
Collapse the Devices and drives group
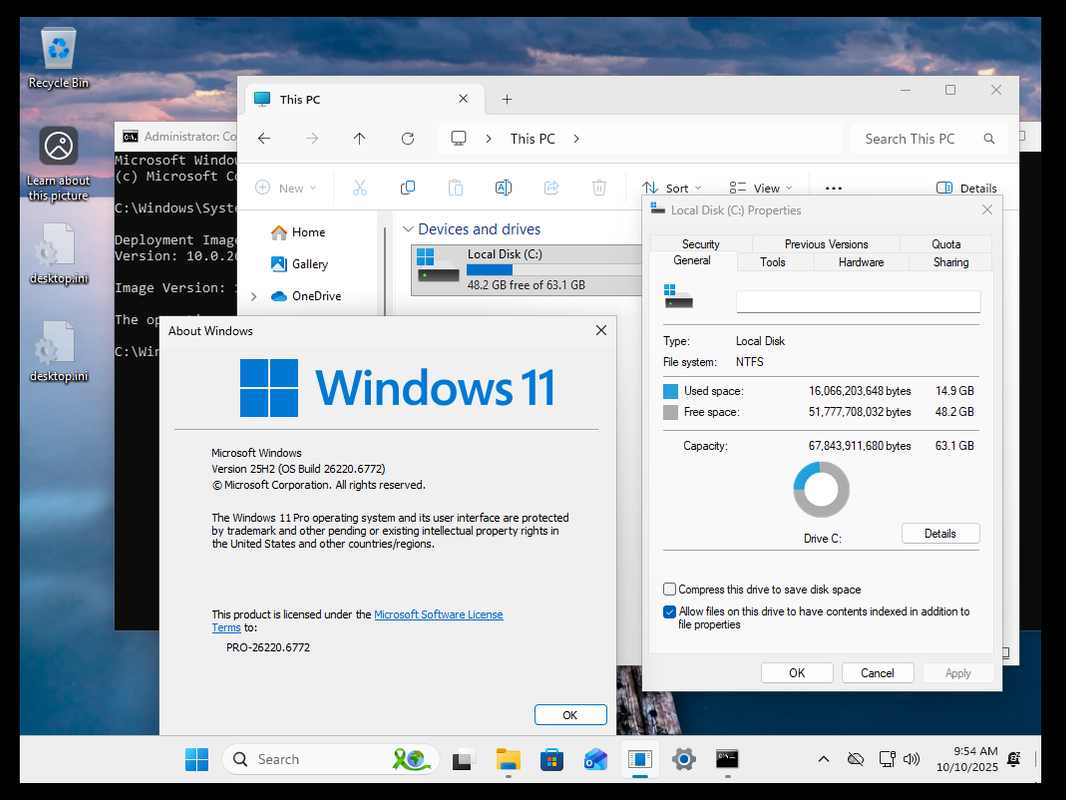[x=408, y=229]
